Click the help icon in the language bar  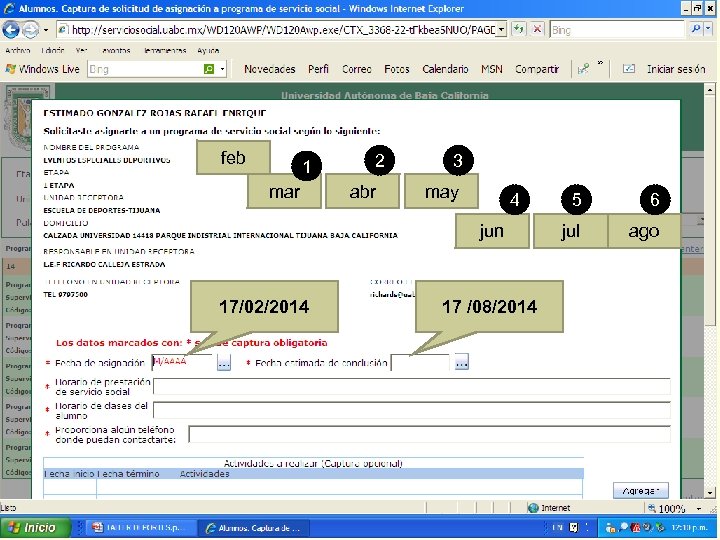574,528
